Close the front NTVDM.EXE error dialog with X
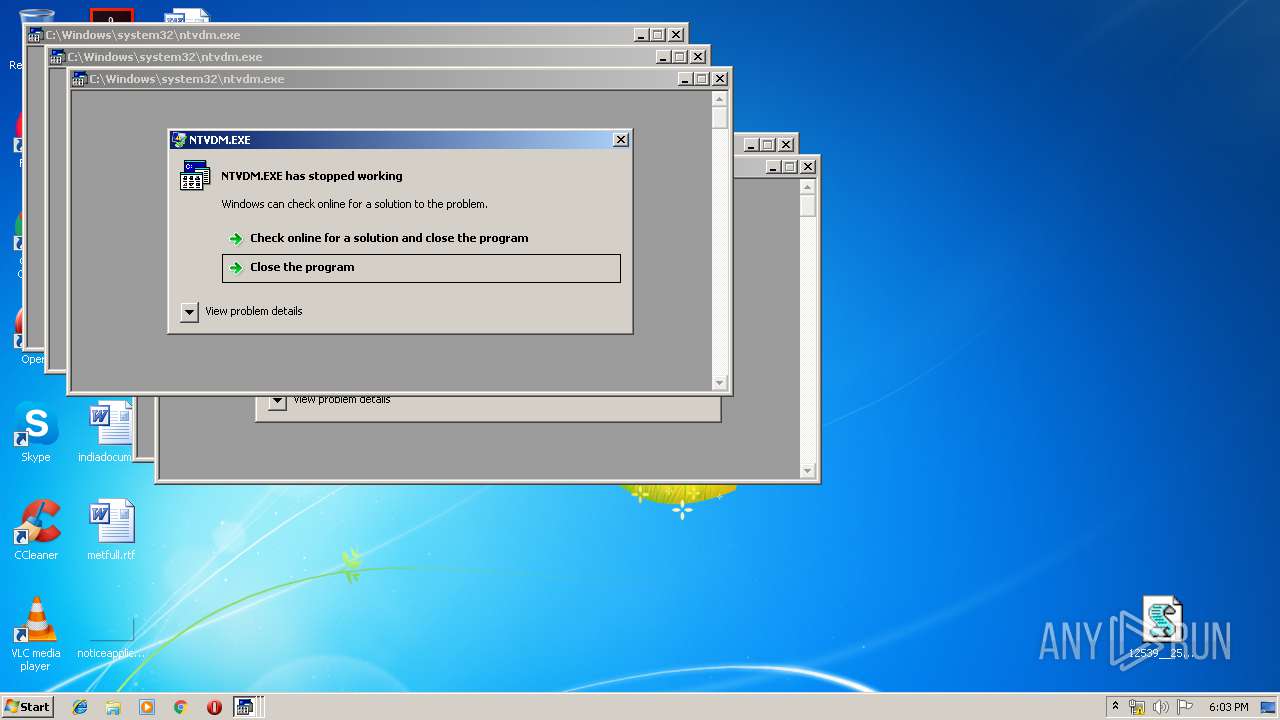1280x720 pixels. (621, 140)
